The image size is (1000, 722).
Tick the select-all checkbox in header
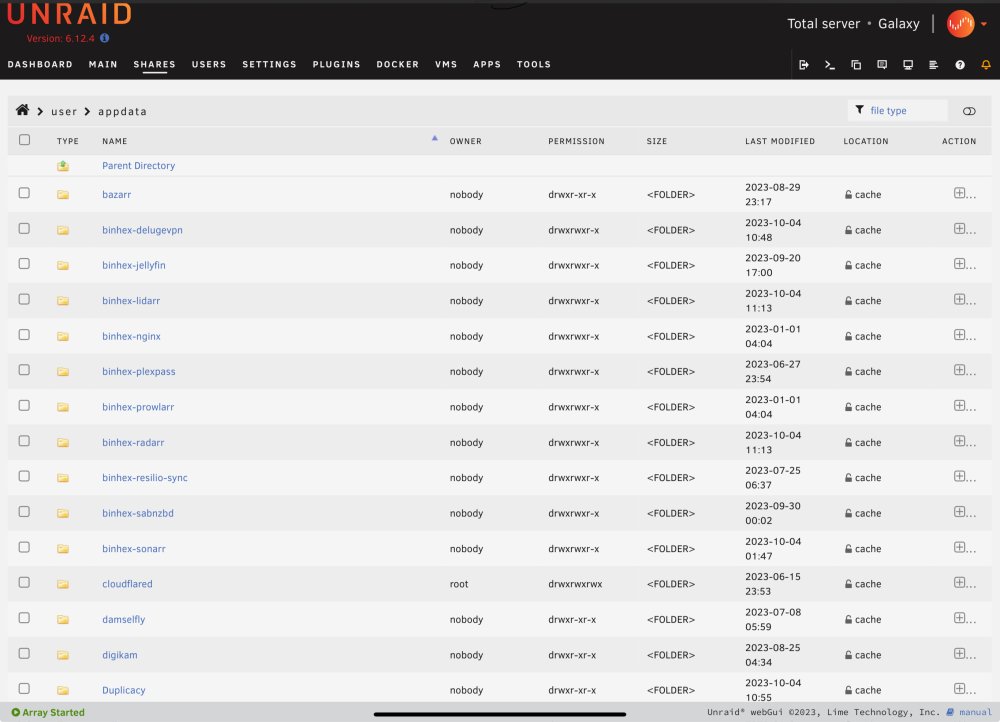24,140
